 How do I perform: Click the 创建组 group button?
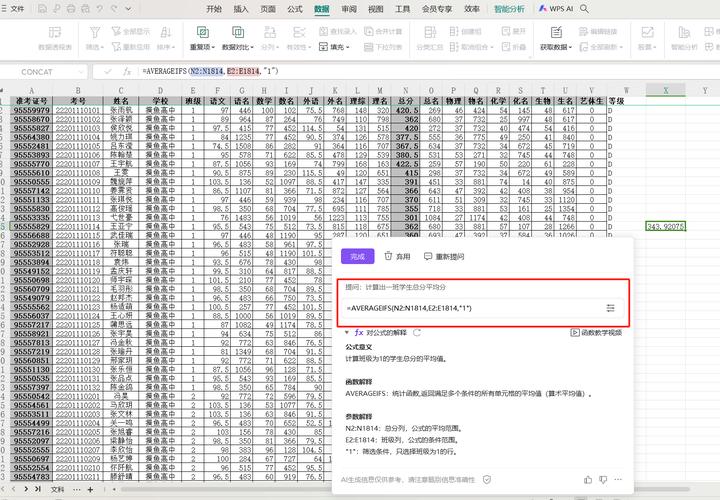click(x=466, y=31)
